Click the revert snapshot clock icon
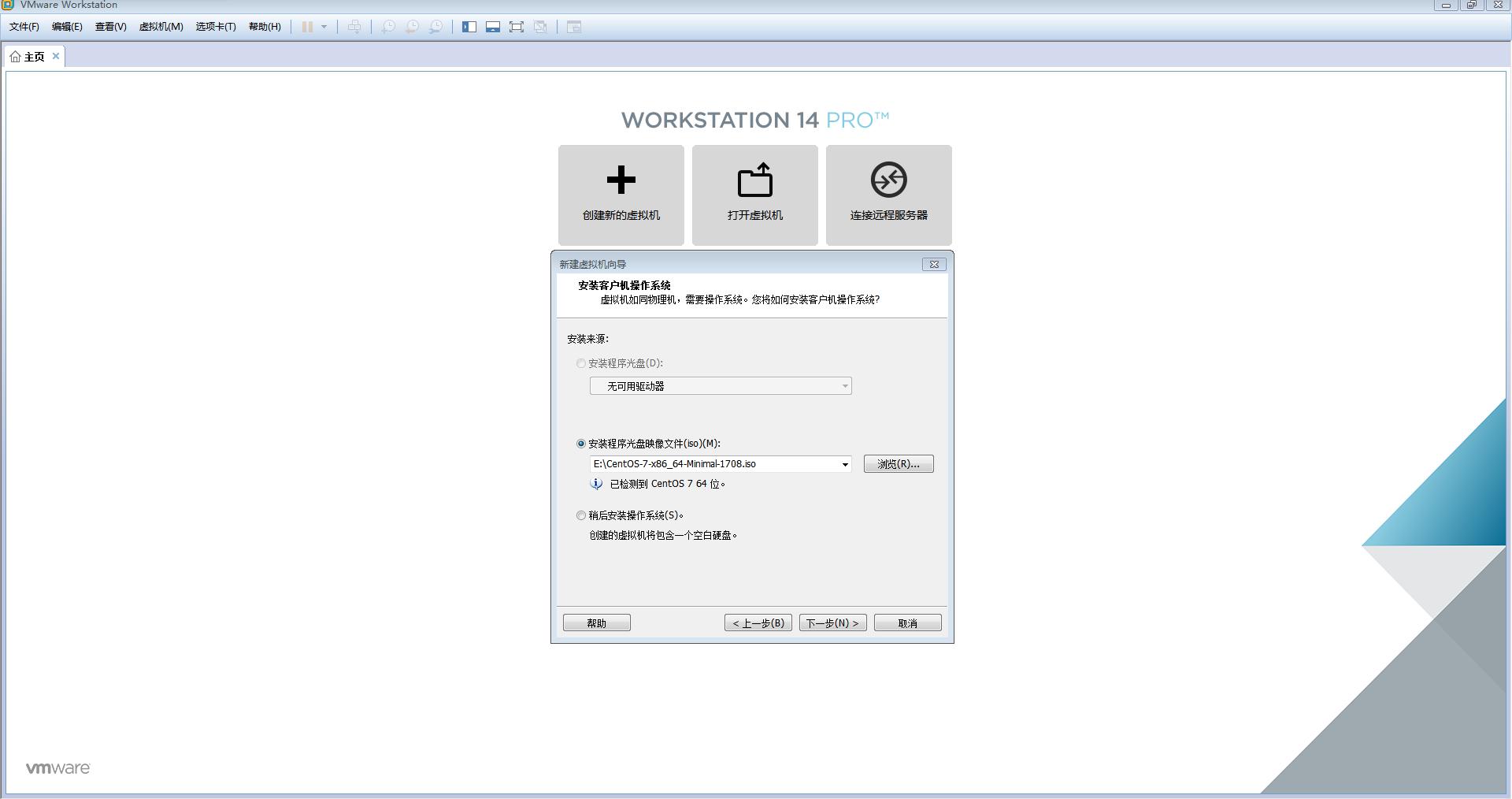The image size is (1512, 799). pos(412,27)
